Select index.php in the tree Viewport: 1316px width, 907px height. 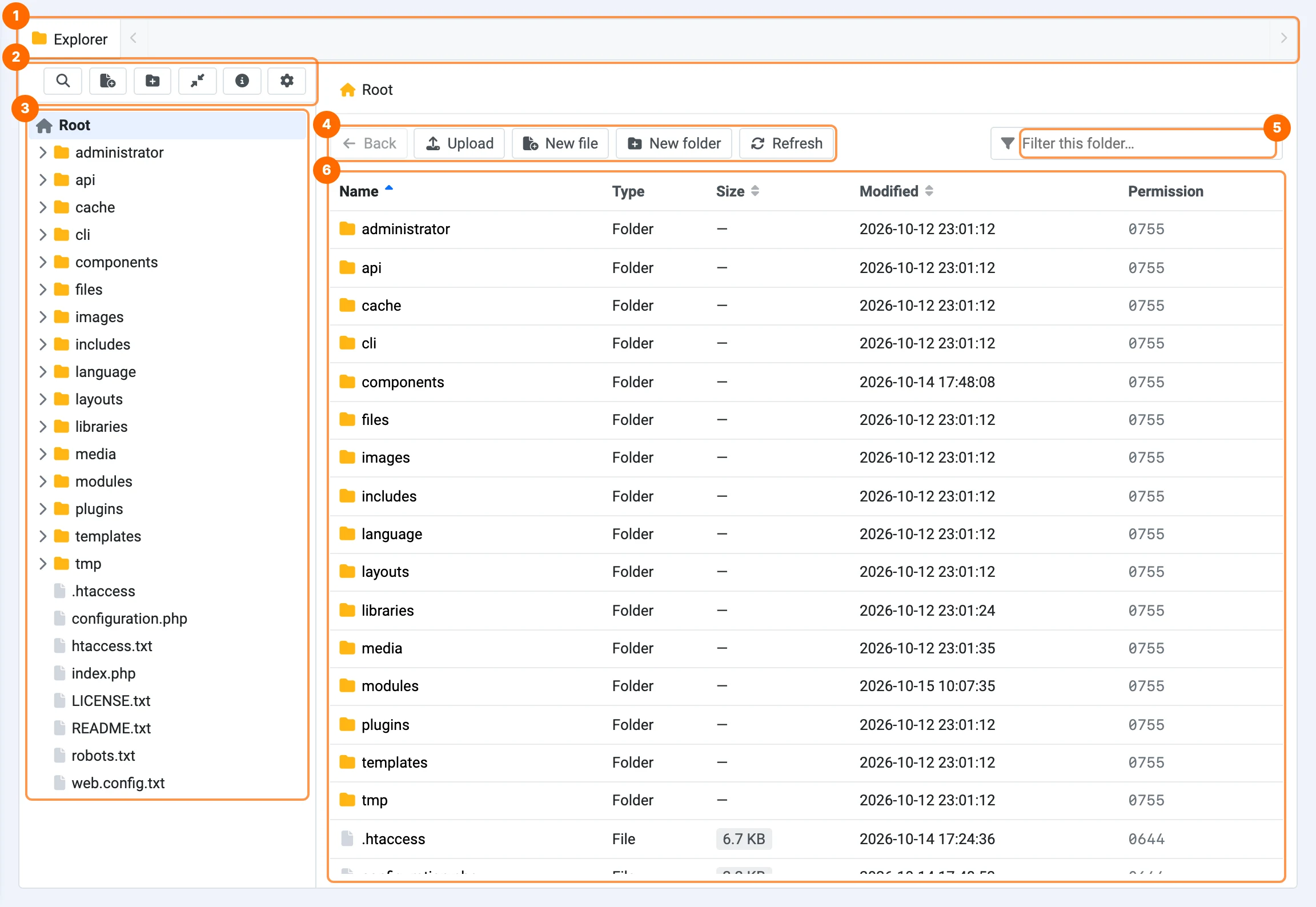click(103, 673)
